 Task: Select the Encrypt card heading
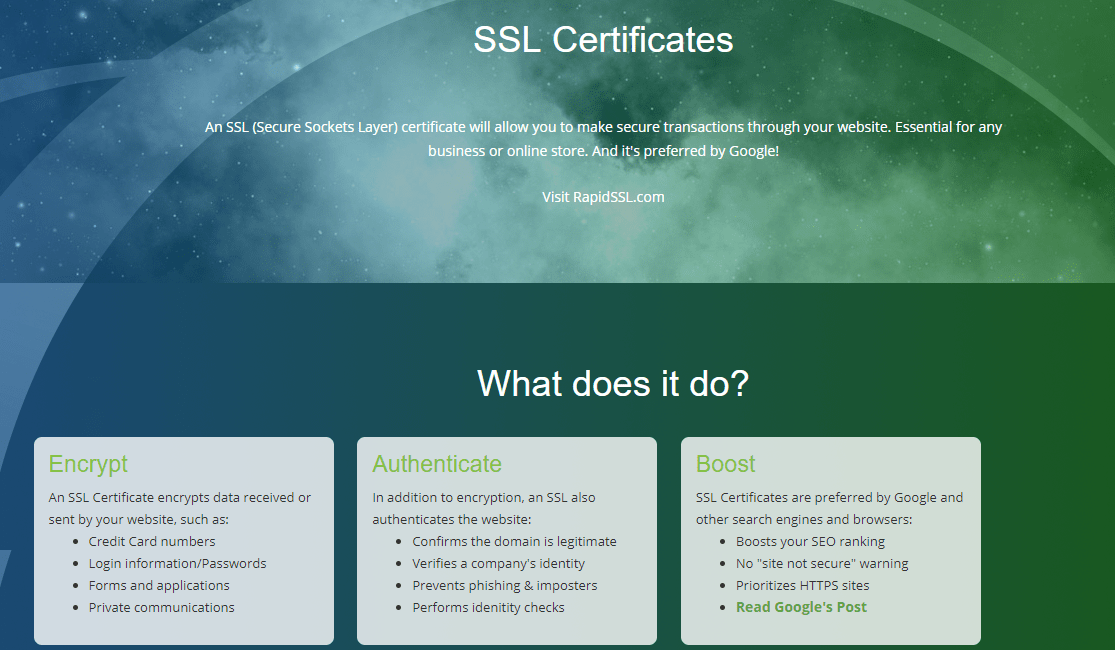[x=88, y=464]
